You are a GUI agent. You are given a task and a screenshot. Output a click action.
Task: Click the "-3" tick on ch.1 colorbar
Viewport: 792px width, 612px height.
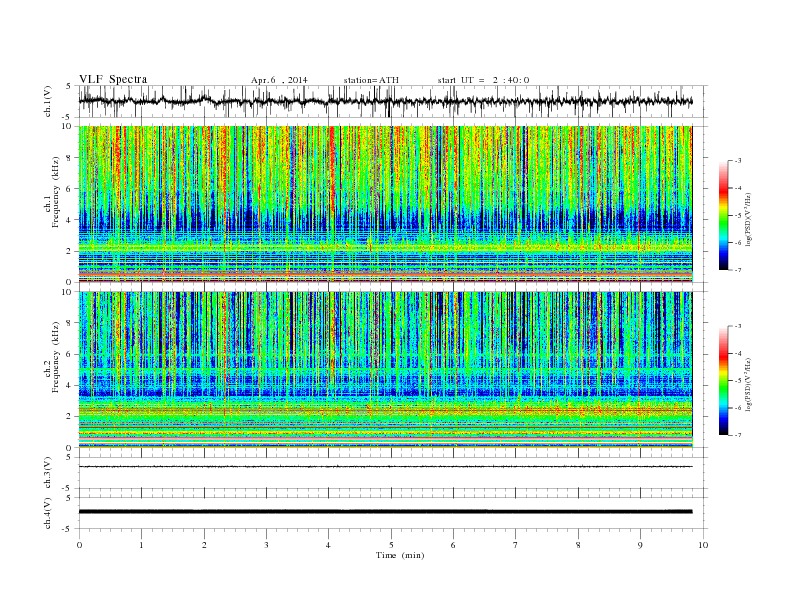click(x=738, y=161)
